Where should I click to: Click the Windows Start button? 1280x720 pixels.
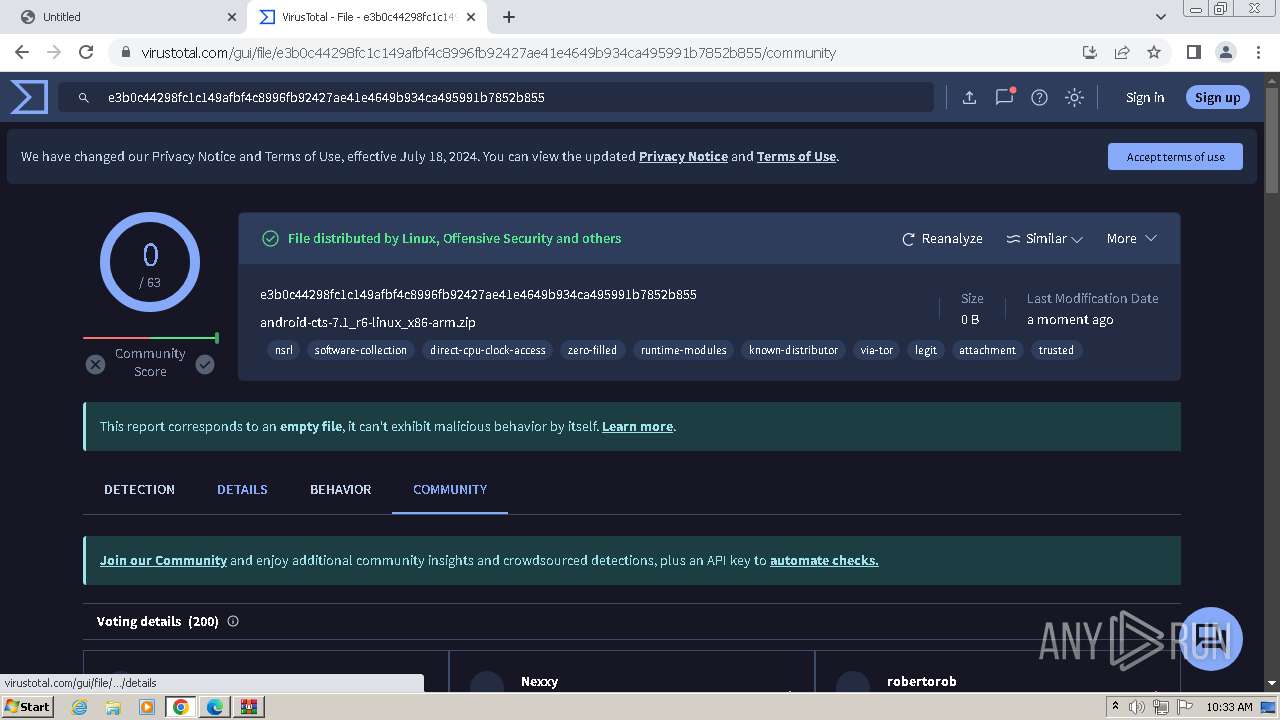point(28,706)
